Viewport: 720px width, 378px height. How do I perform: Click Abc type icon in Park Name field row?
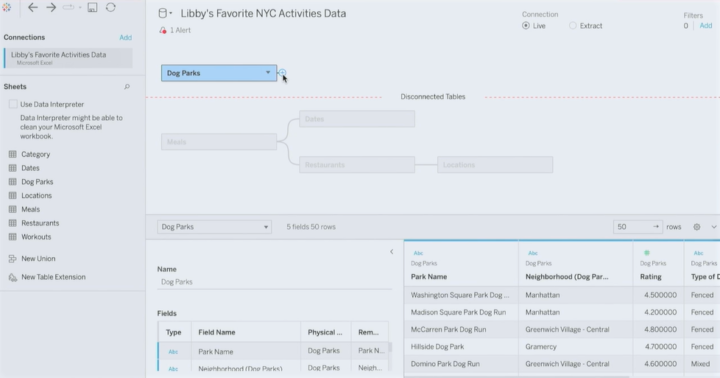click(x=173, y=352)
